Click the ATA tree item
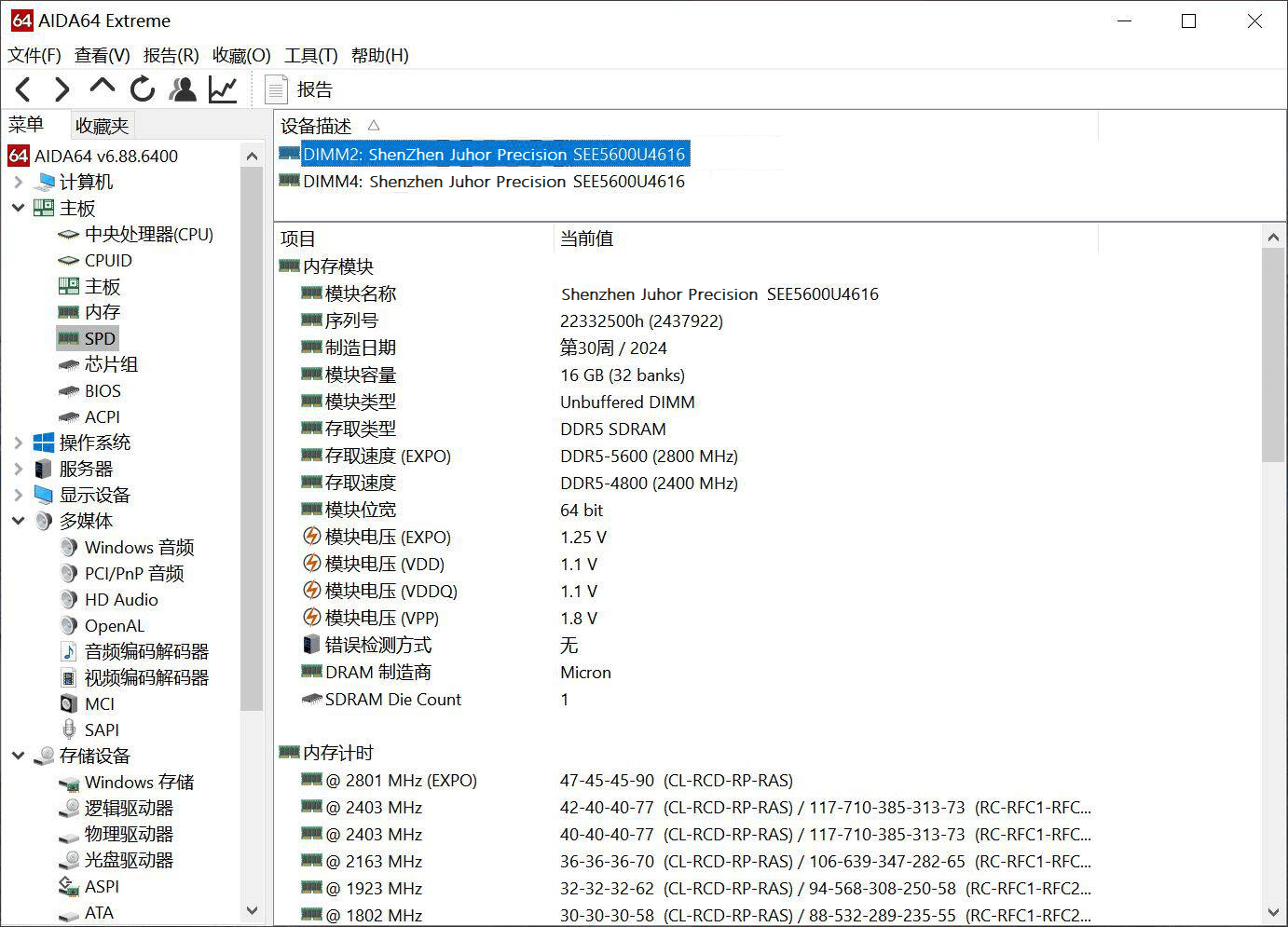The width and height of the screenshot is (1288, 927). click(86, 913)
